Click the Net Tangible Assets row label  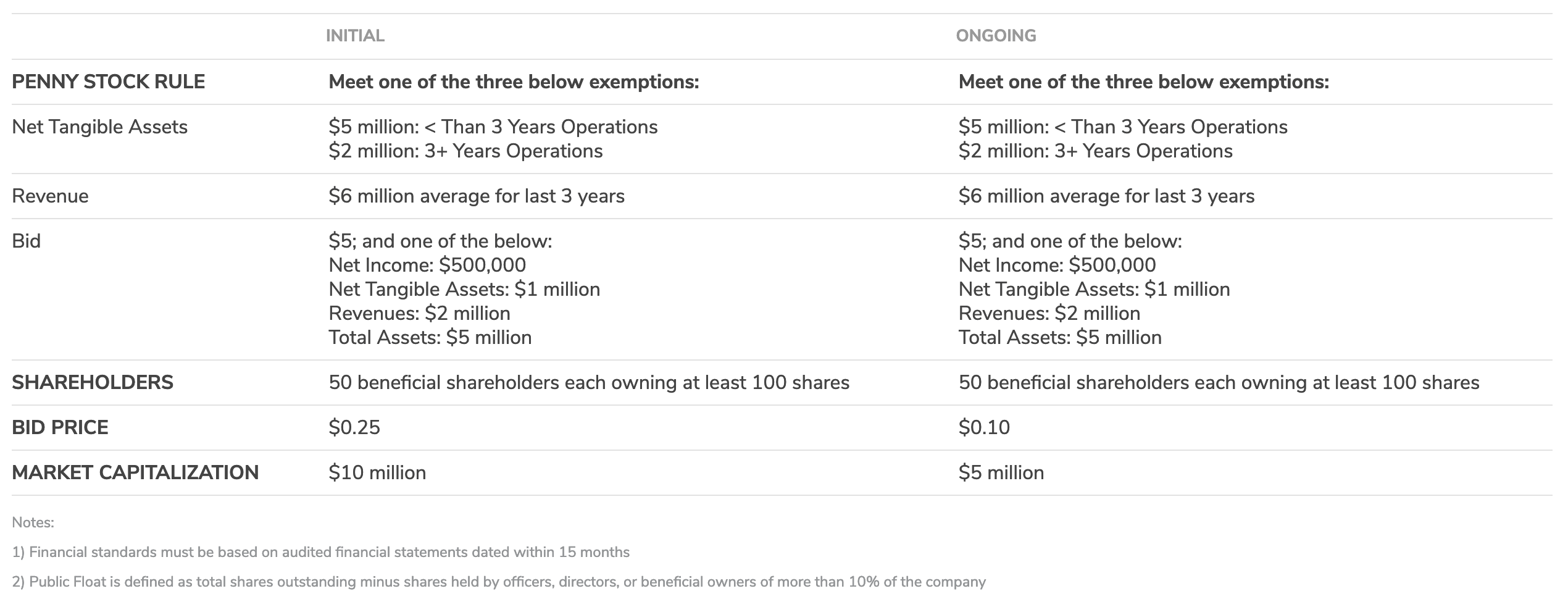tap(99, 127)
